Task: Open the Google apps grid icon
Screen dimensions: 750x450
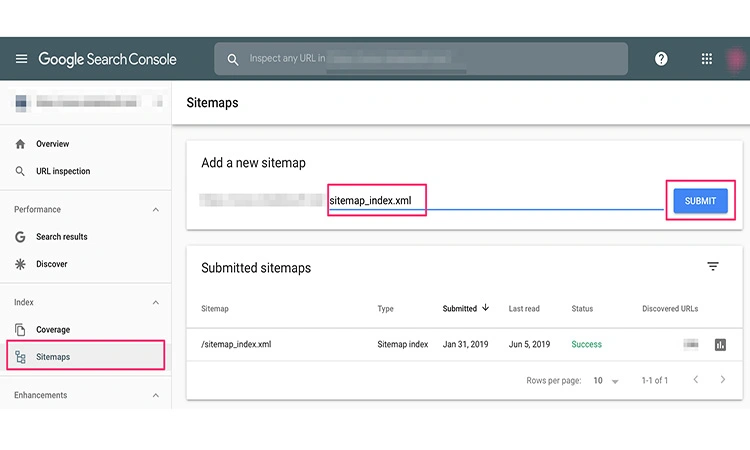Action: pyautogui.click(x=706, y=59)
